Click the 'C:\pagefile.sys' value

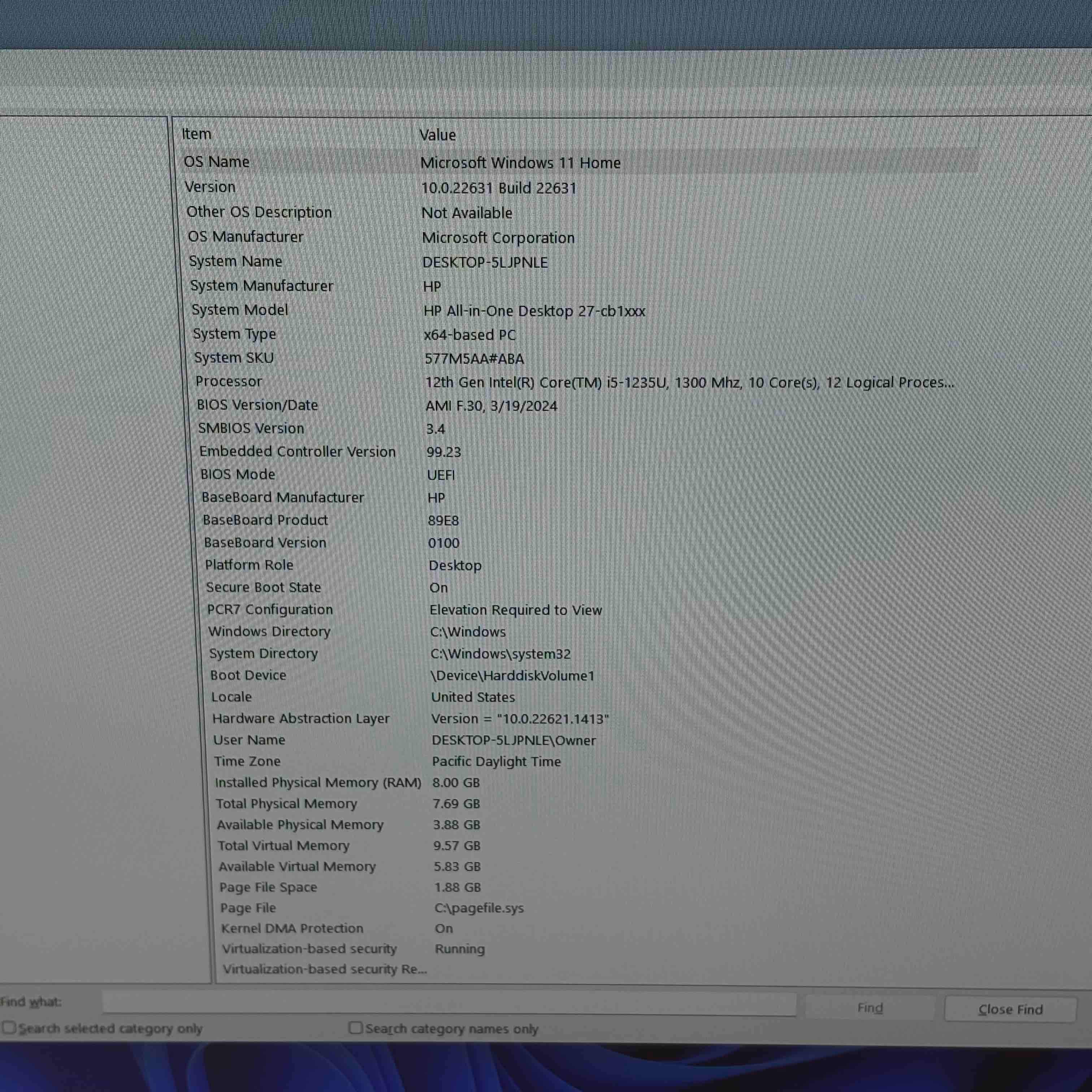479,908
